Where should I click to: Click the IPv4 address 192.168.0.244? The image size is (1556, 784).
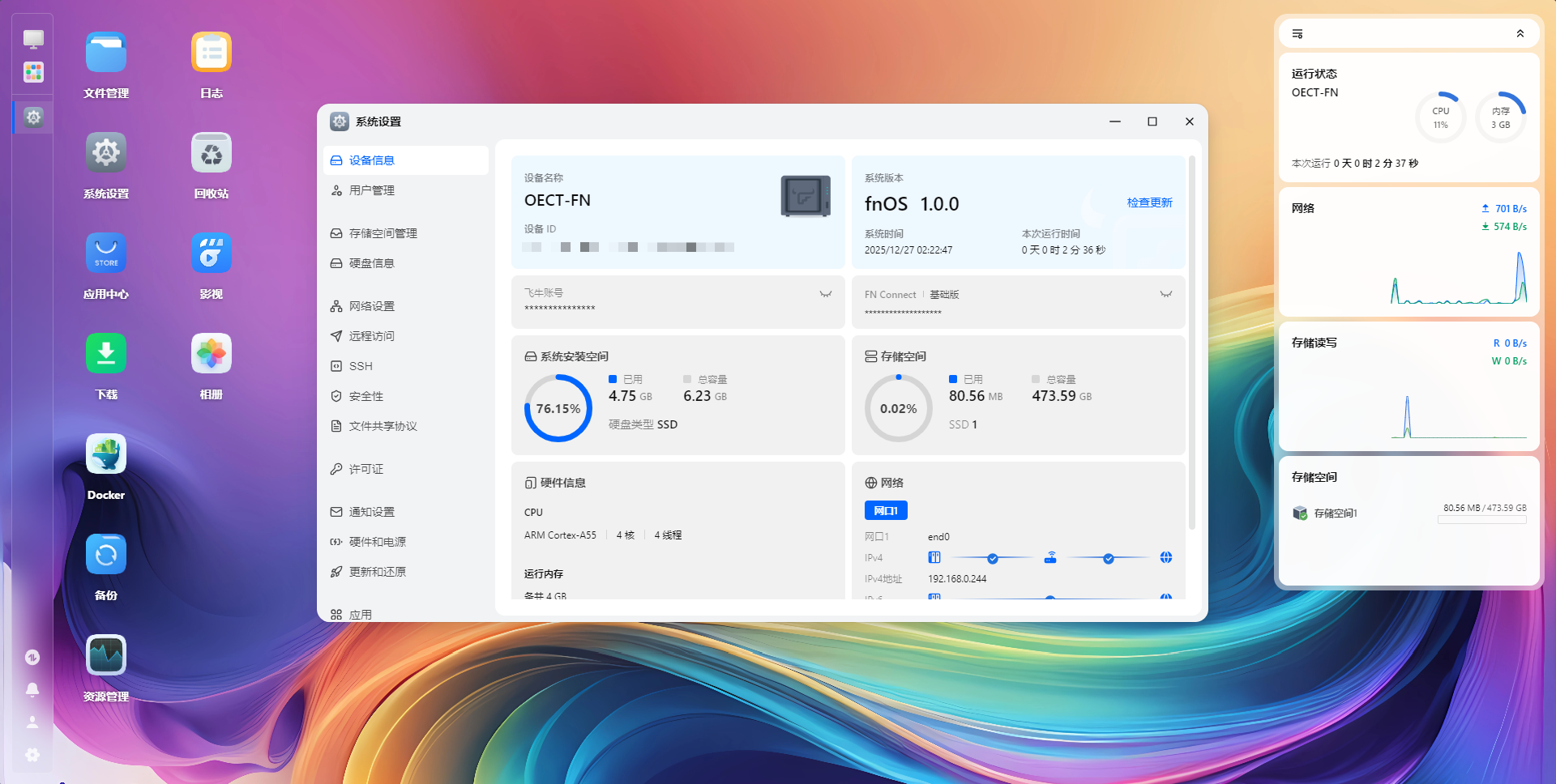pyautogui.click(x=957, y=579)
